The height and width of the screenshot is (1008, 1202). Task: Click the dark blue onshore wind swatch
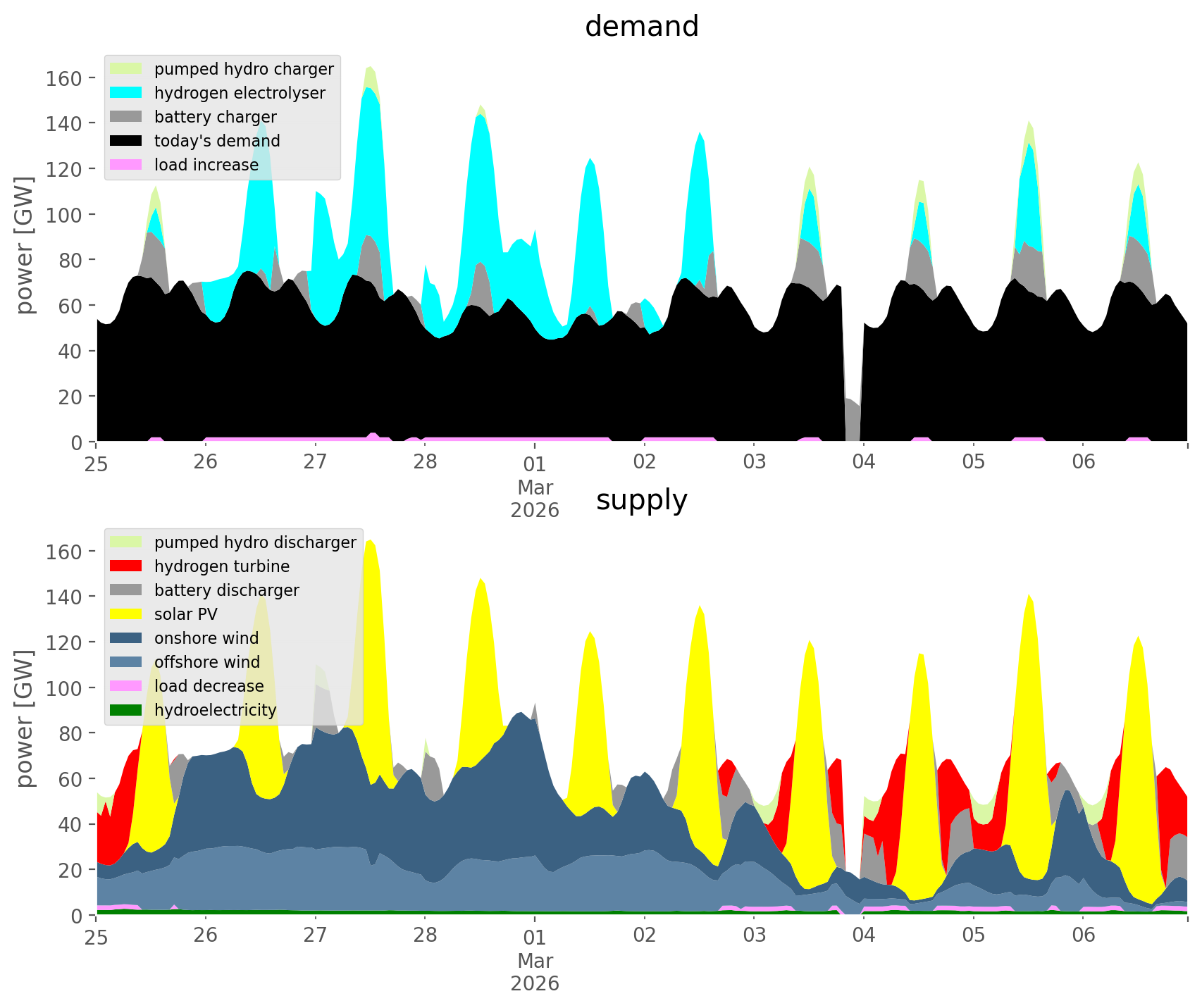click(126, 638)
